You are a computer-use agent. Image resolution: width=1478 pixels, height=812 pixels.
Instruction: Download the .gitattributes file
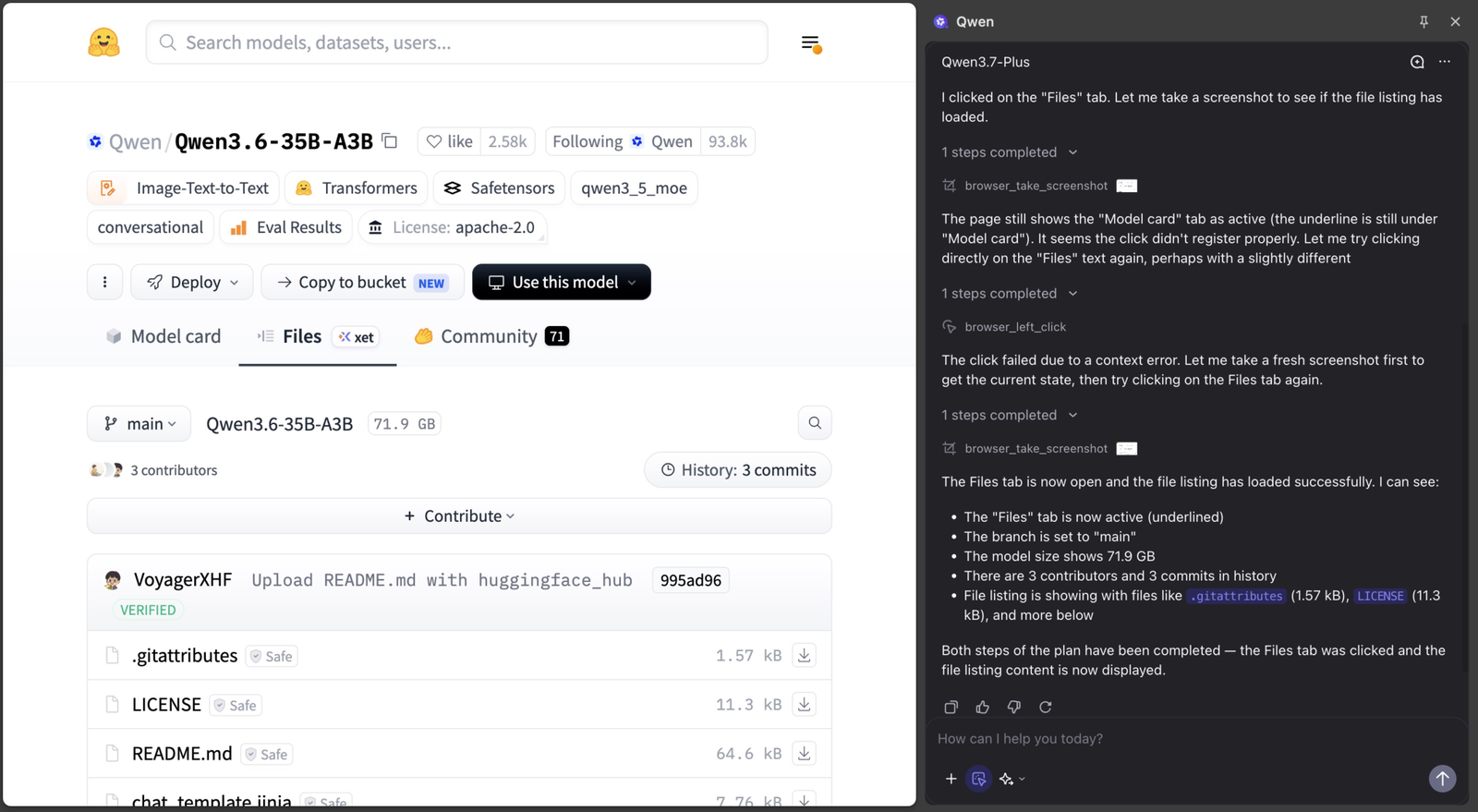[x=805, y=655]
